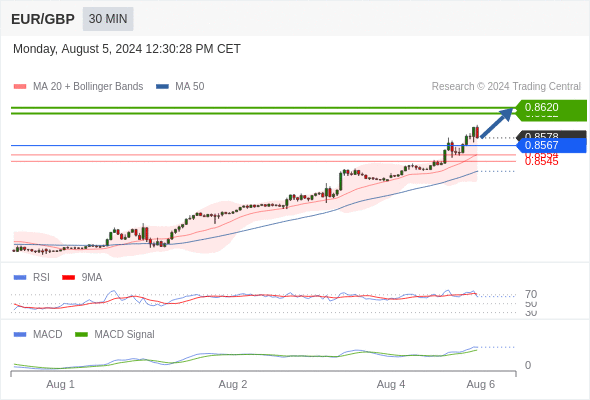Screen dimensions: 590x400
Task: Toggle the red 9MA legend entry
Action: pyautogui.click(x=82, y=278)
